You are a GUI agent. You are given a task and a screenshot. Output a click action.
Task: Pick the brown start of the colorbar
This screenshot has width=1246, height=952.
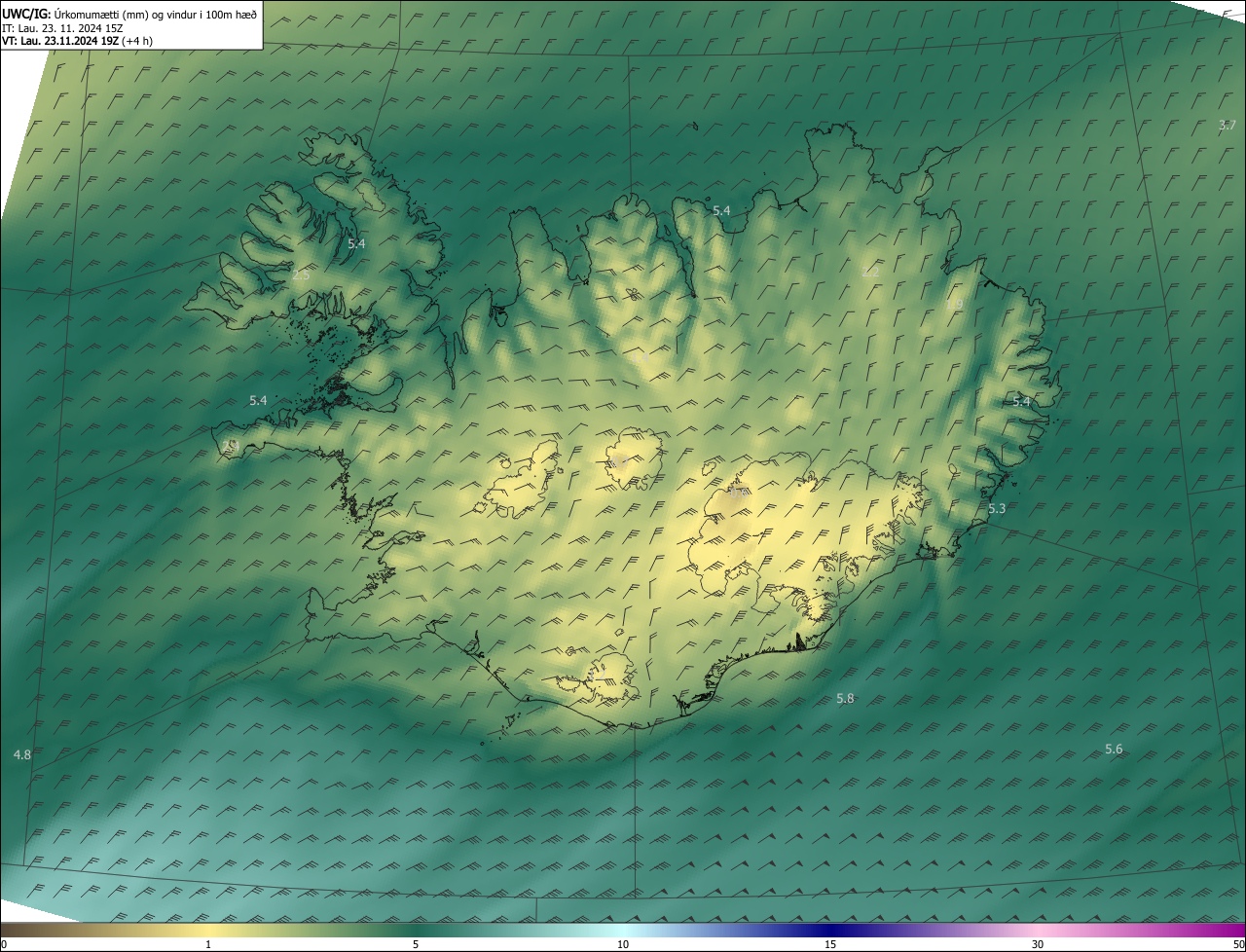[19, 930]
